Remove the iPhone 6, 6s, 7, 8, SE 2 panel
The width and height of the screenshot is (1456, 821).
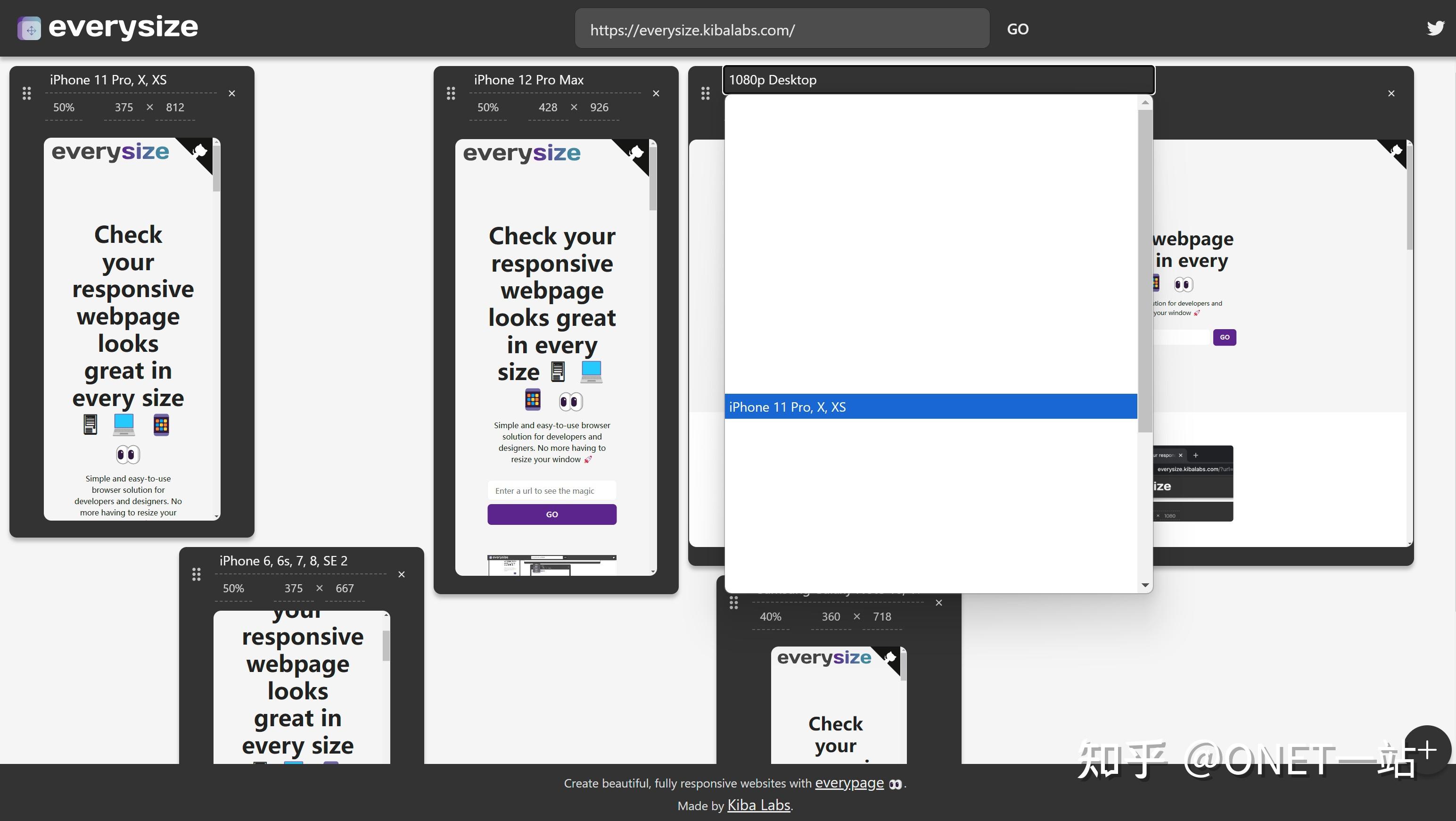tap(401, 574)
